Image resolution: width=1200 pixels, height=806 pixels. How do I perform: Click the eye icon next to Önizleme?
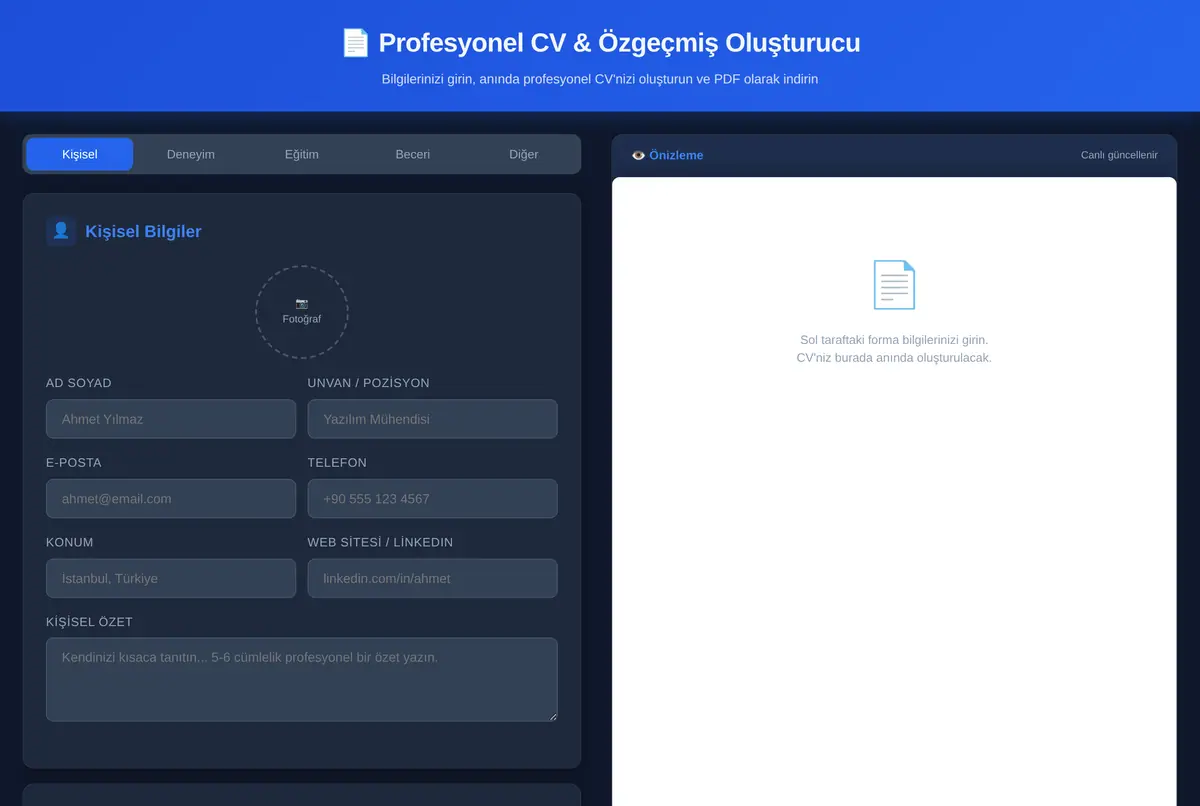(638, 155)
